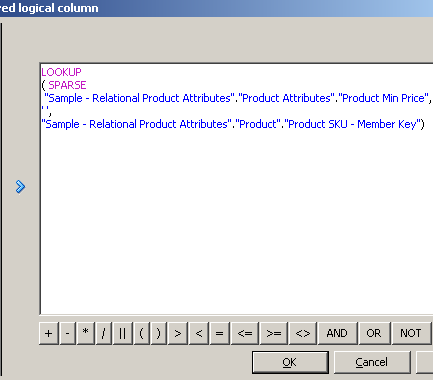The height and width of the screenshot is (380, 433).
Task: Click the "Product SKU - Member Key" reference
Action: 353,124
